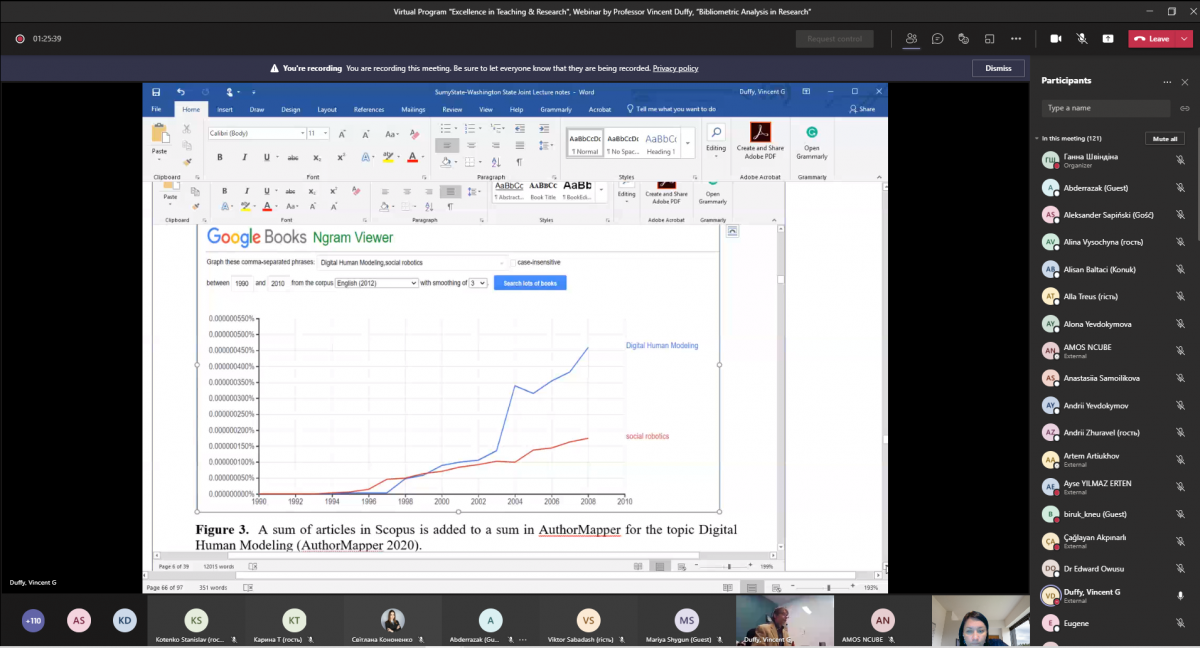The height and width of the screenshot is (648, 1200).
Task: Click the Share content tray icon
Action: pos(1107,39)
